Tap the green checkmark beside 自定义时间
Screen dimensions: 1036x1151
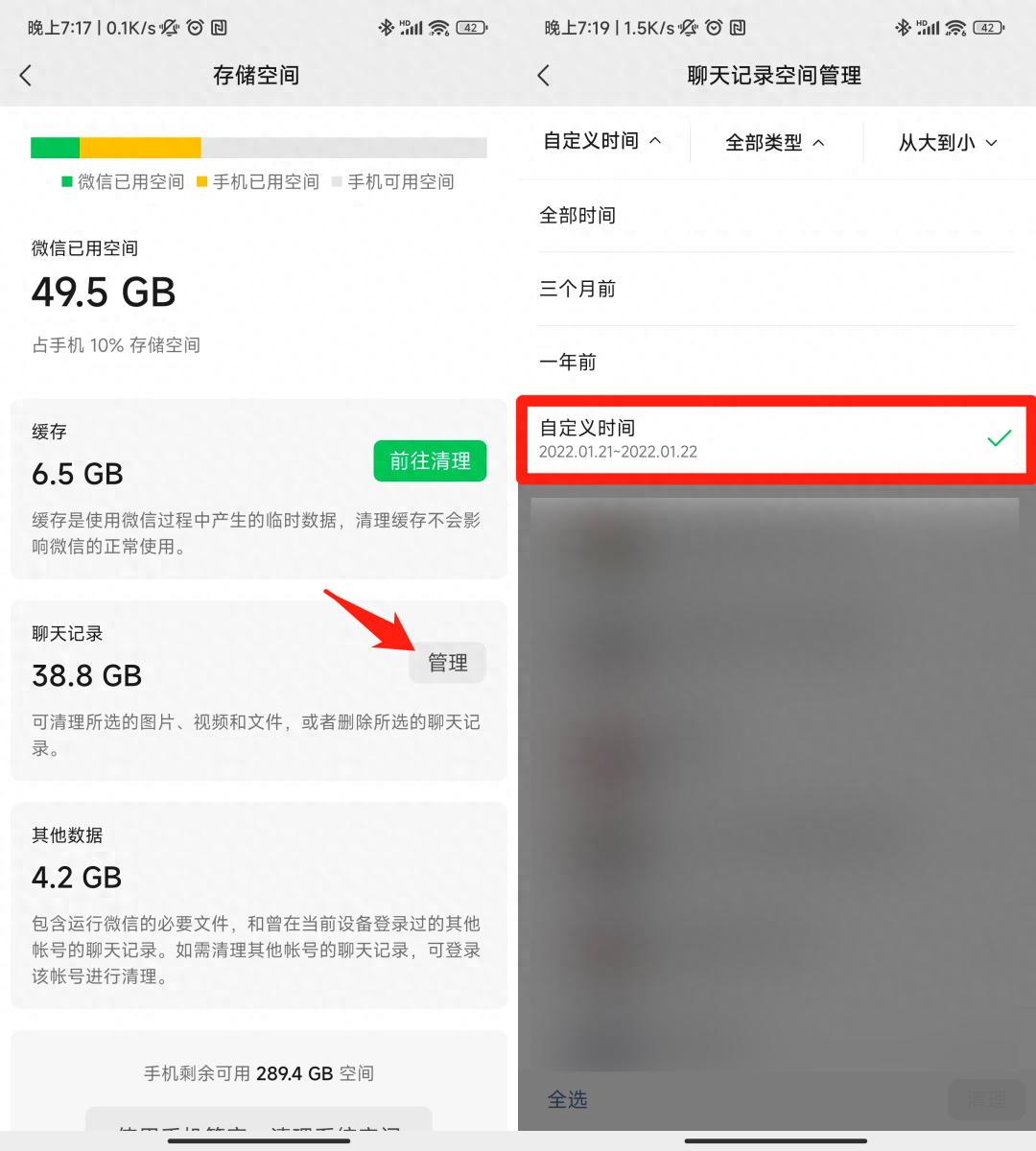coord(1000,438)
